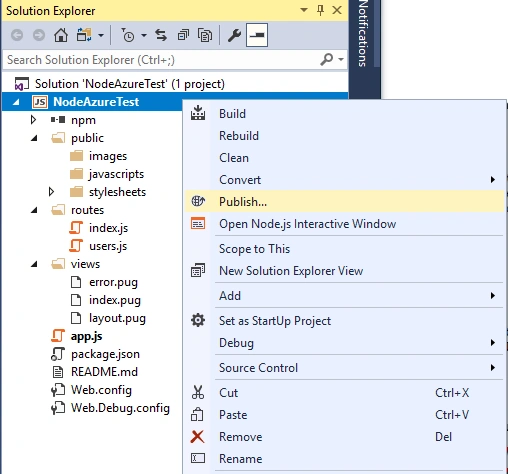The width and height of the screenshot is (508, 474).
Task: Expand the stylesheets folder
Action: click(51, 192)
